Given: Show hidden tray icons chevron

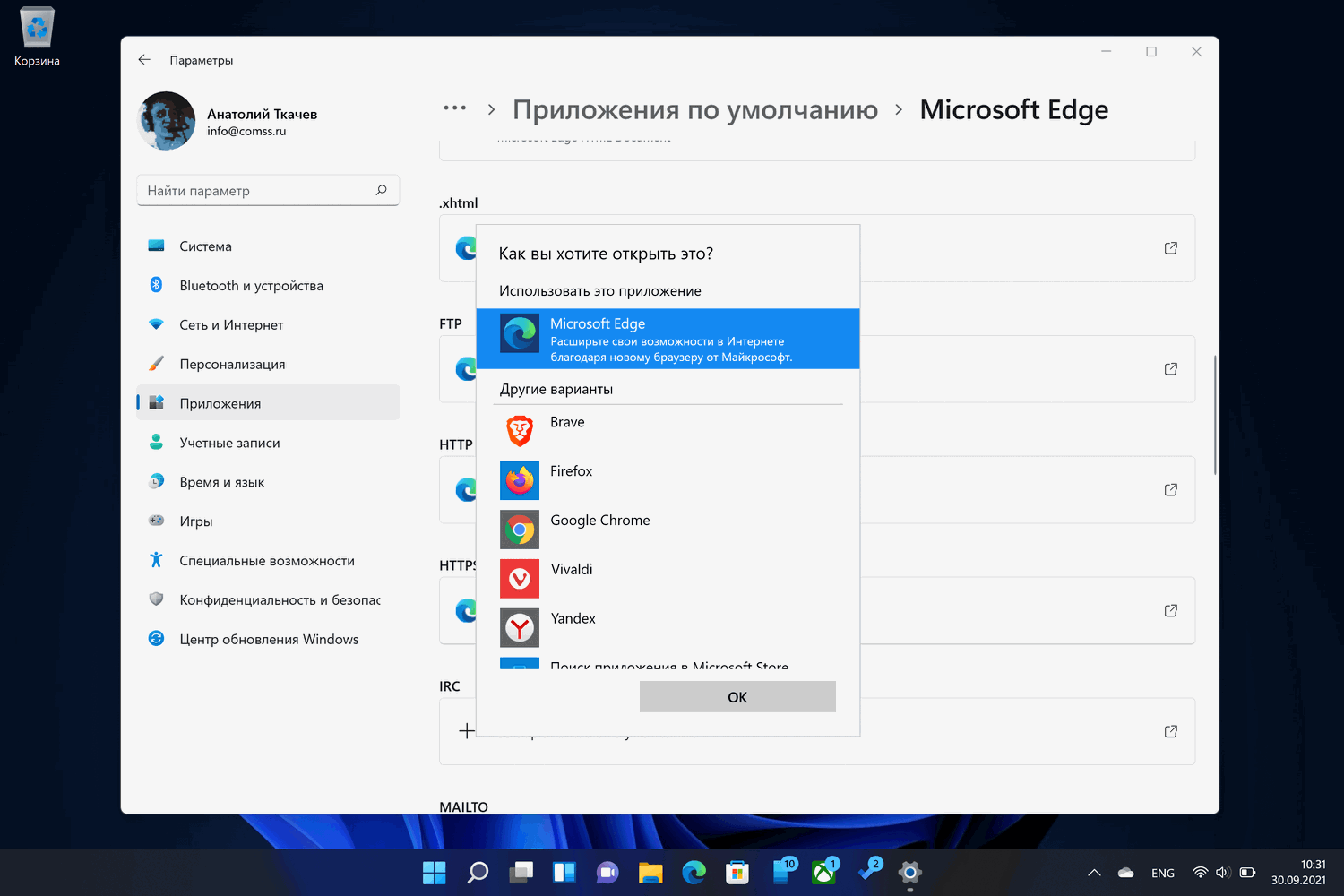Looking at the screenshot, I should tap(1094, 873).
